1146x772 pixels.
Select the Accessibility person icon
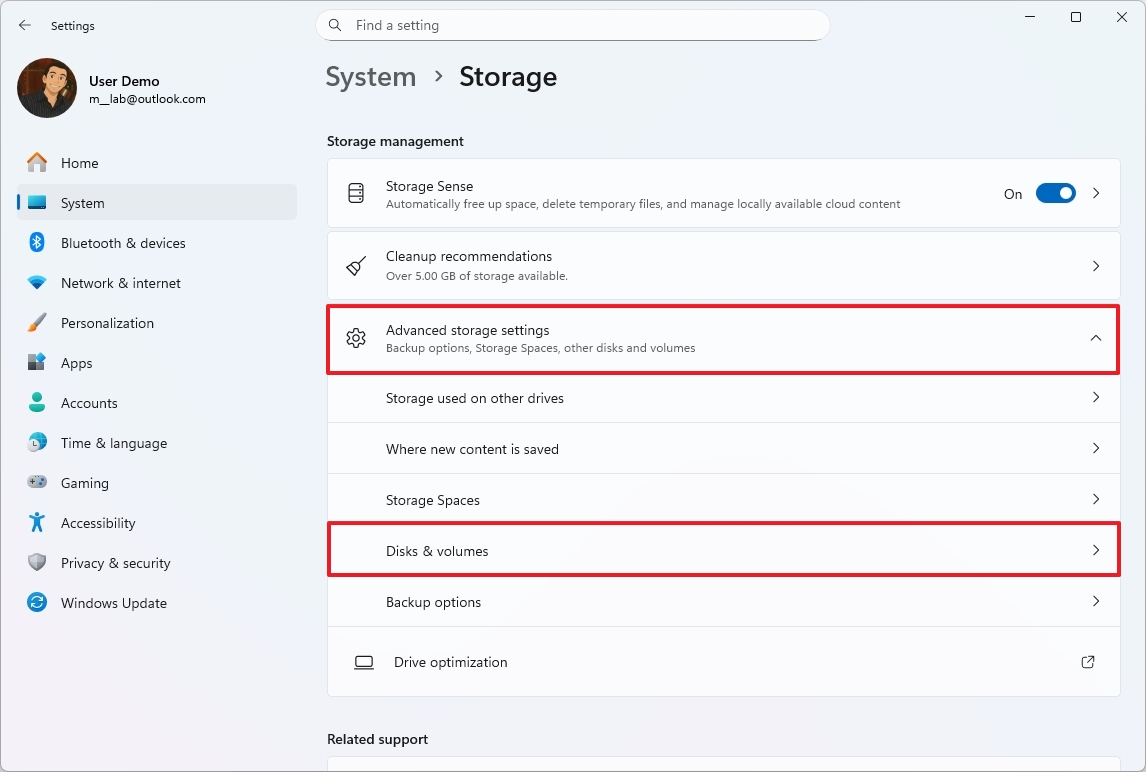click(x=36, y=523)
